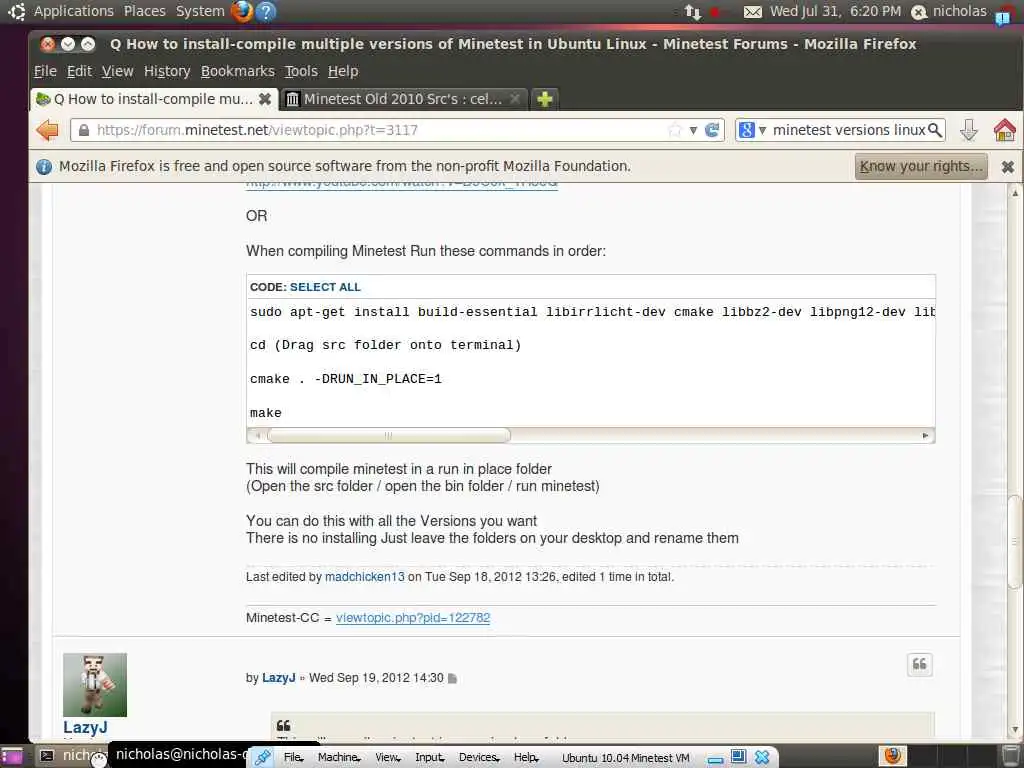1024x768 pixels.
Task: Go back using the orange back arrow
Action: 48,130
